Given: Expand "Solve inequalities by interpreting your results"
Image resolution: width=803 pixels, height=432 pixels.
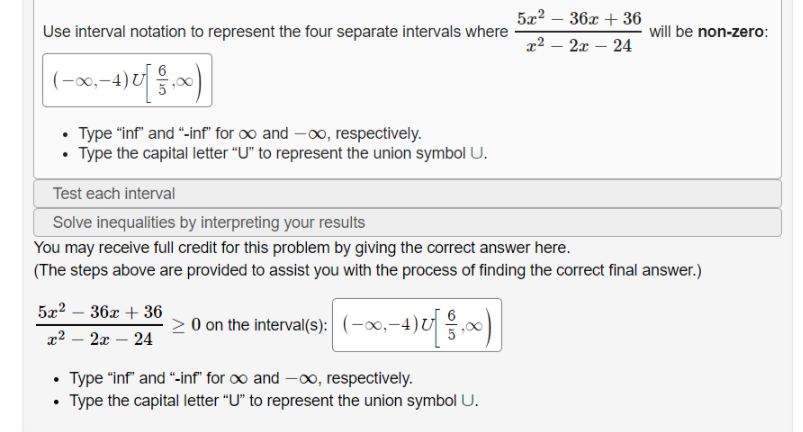Looking at the screenshot, I should point(406,222).
